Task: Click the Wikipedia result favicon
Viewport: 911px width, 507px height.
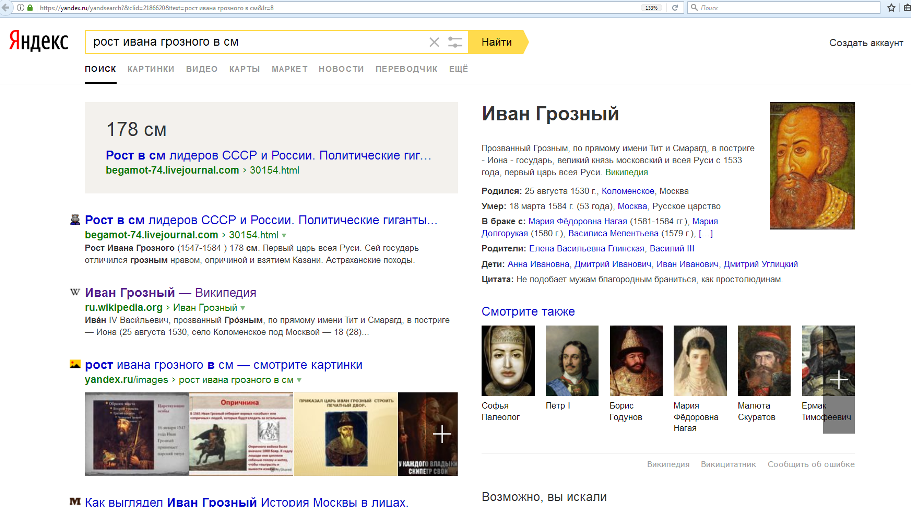Action: click(75, 292)
